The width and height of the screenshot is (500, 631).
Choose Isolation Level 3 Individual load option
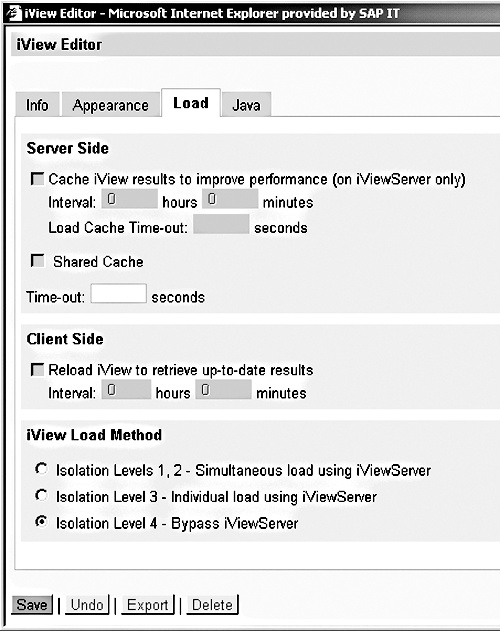pyautogui.click(x=41, y=495)
